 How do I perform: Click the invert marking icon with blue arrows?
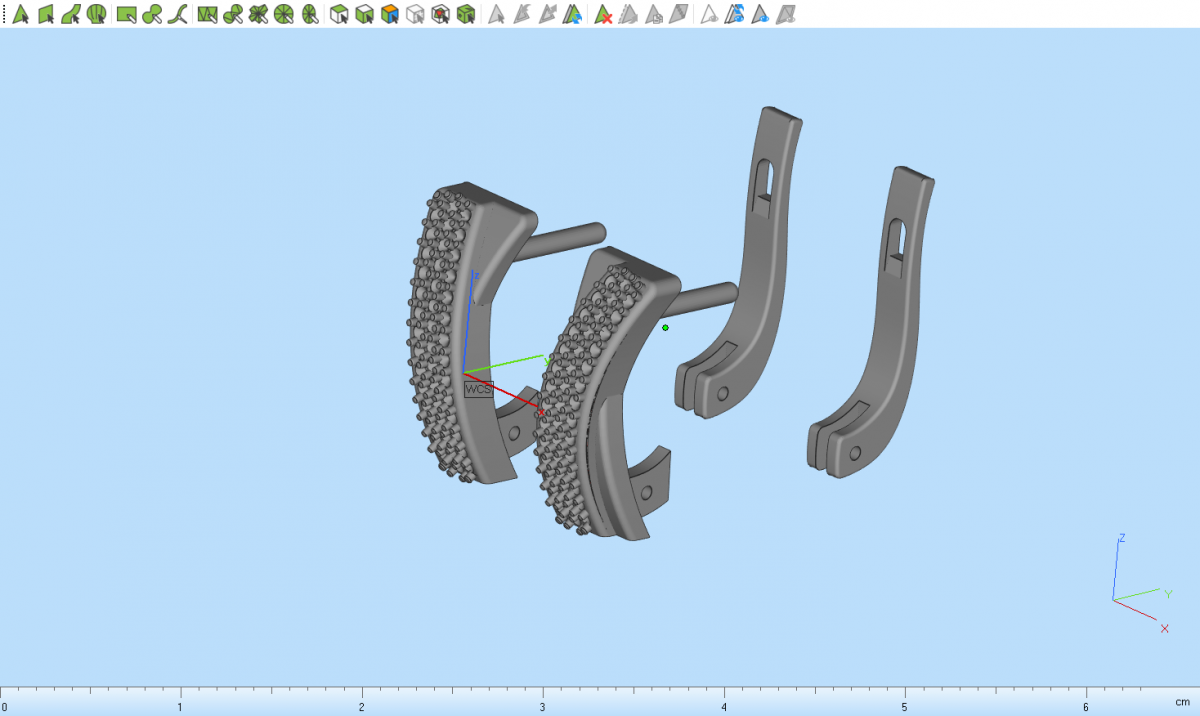coord(572,14)
